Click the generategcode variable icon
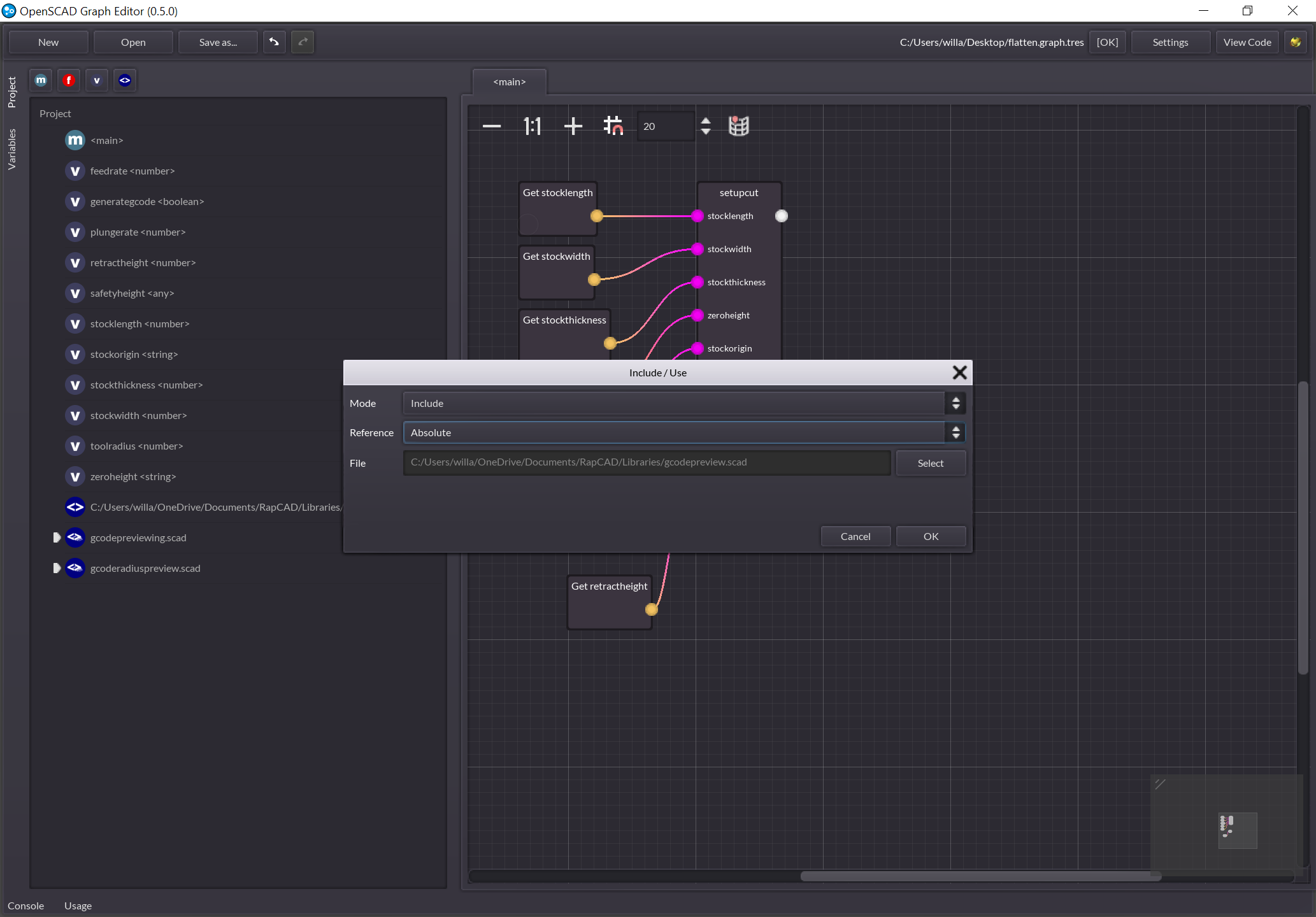1316x917 pixels. (75, 201)
